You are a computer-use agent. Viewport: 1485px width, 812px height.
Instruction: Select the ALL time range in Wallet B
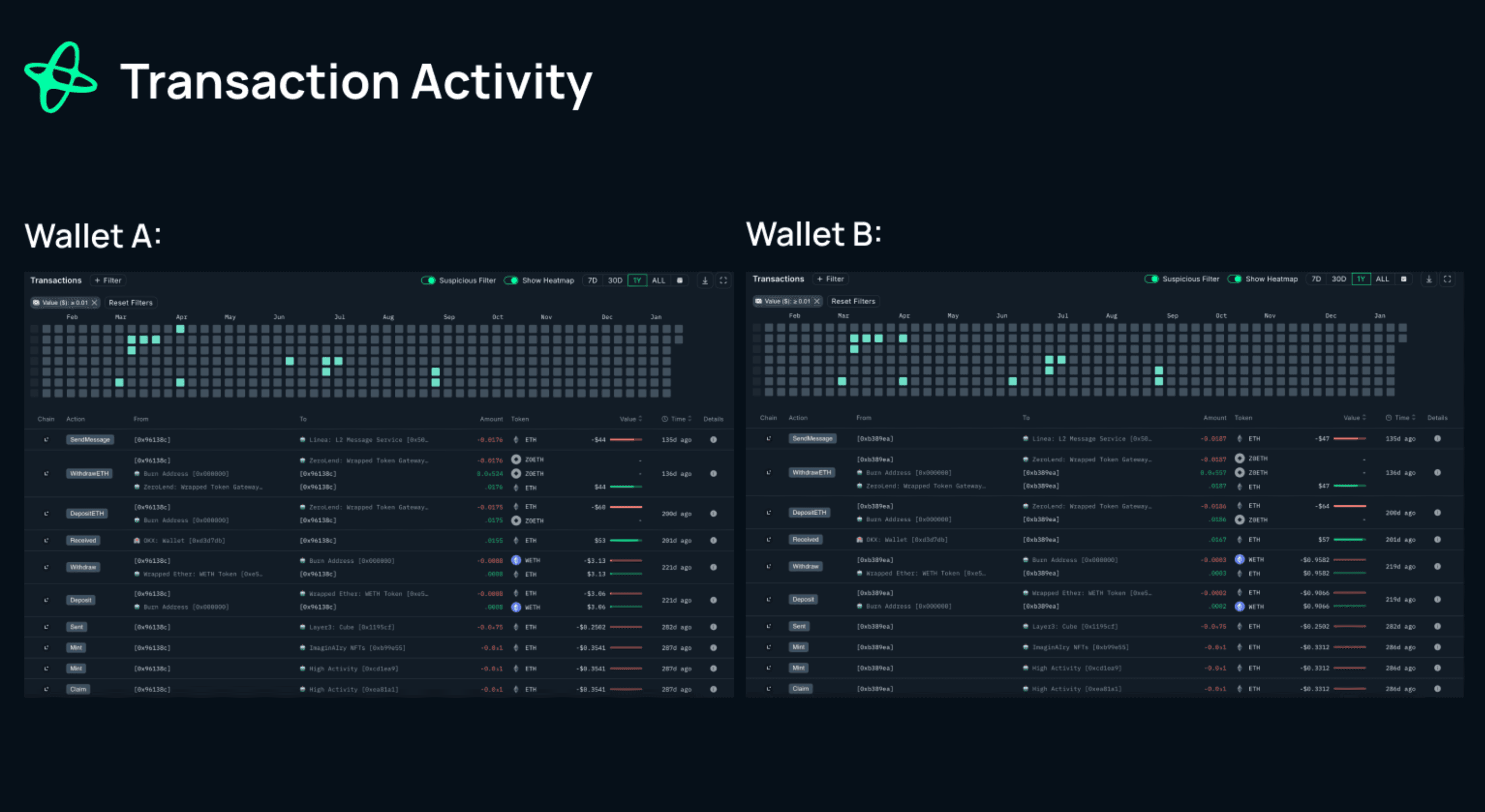(x=1382, y=279)
